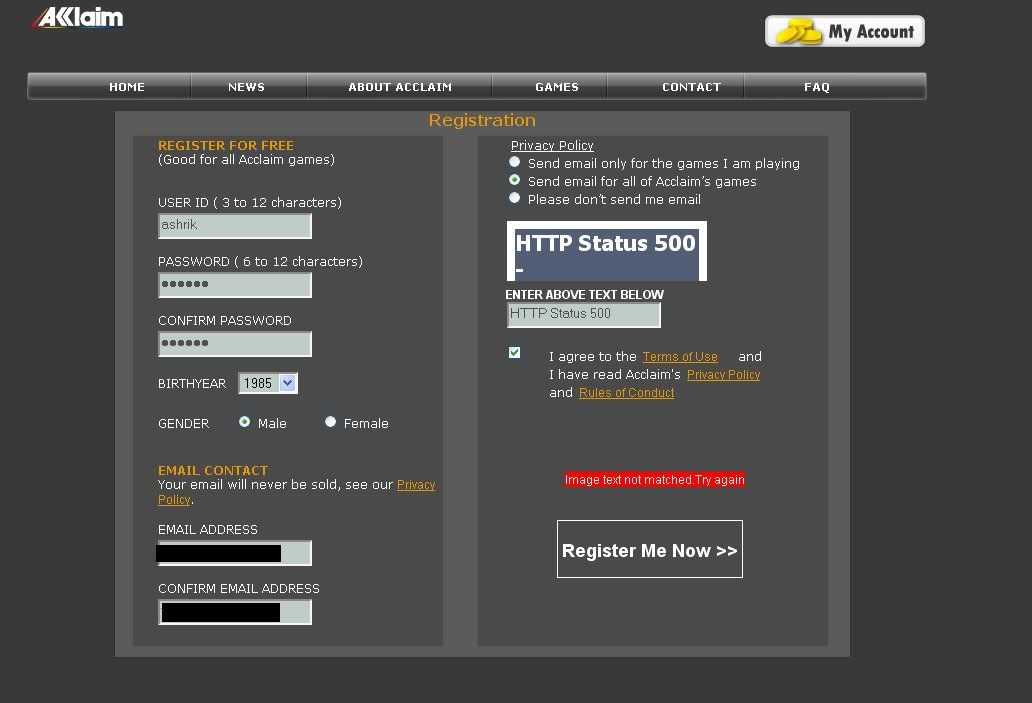The width and height of the screenshot is (1032, 703).
Task: Click the Register Me Now button
Action: point(650,549)
